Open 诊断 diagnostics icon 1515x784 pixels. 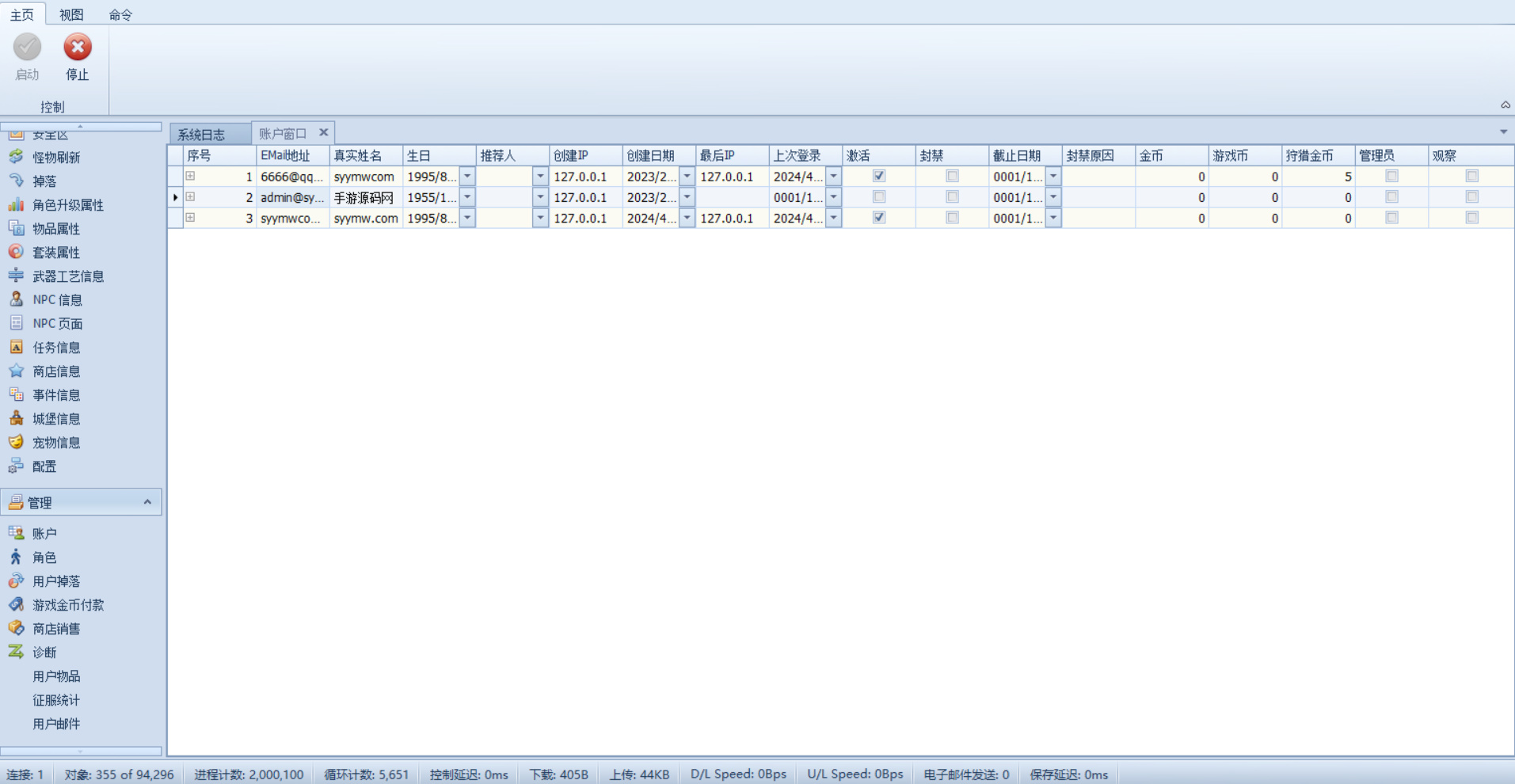(16, 652)
